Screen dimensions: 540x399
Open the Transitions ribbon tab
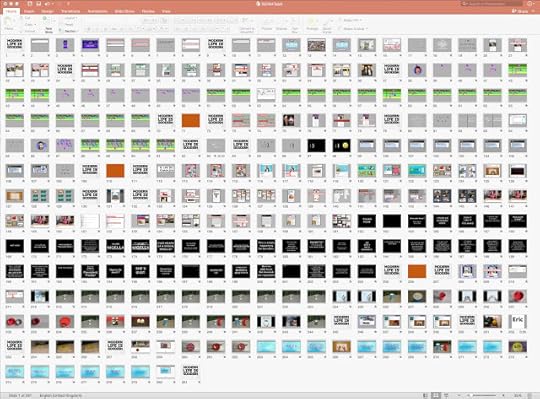coord(71,11)
